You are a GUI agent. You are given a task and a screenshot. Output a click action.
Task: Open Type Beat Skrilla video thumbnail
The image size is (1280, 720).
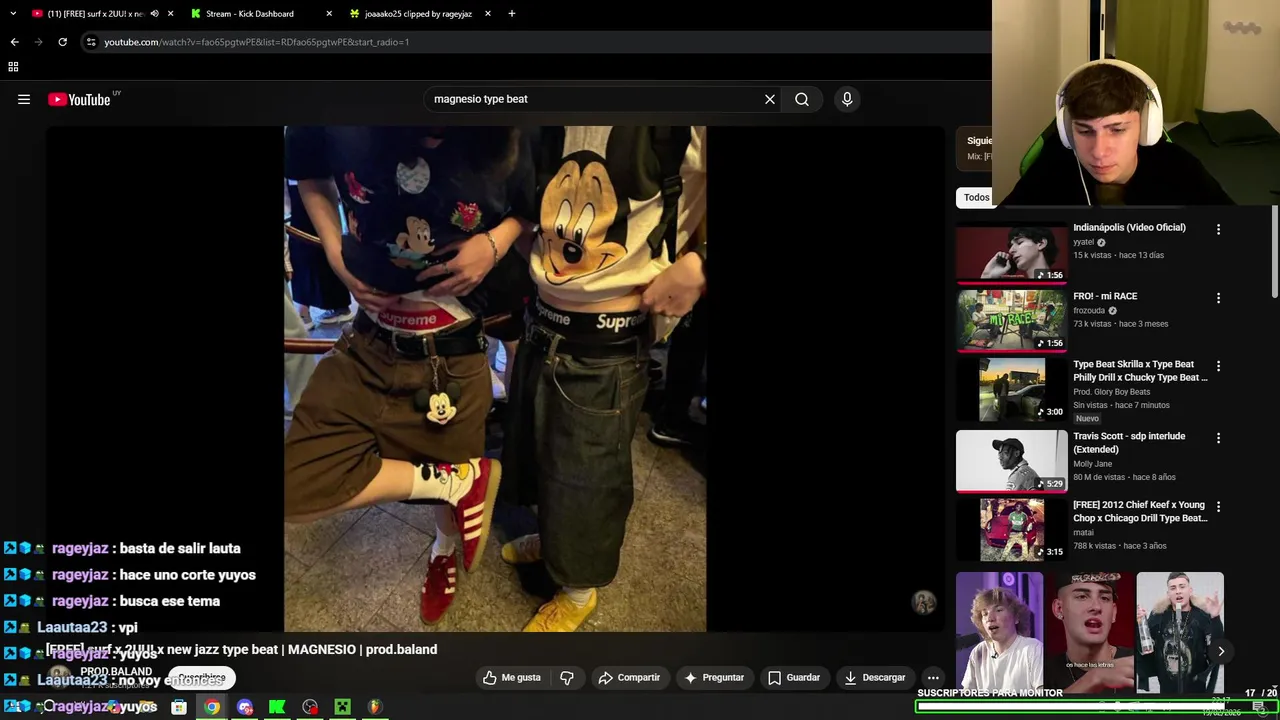1011,389
